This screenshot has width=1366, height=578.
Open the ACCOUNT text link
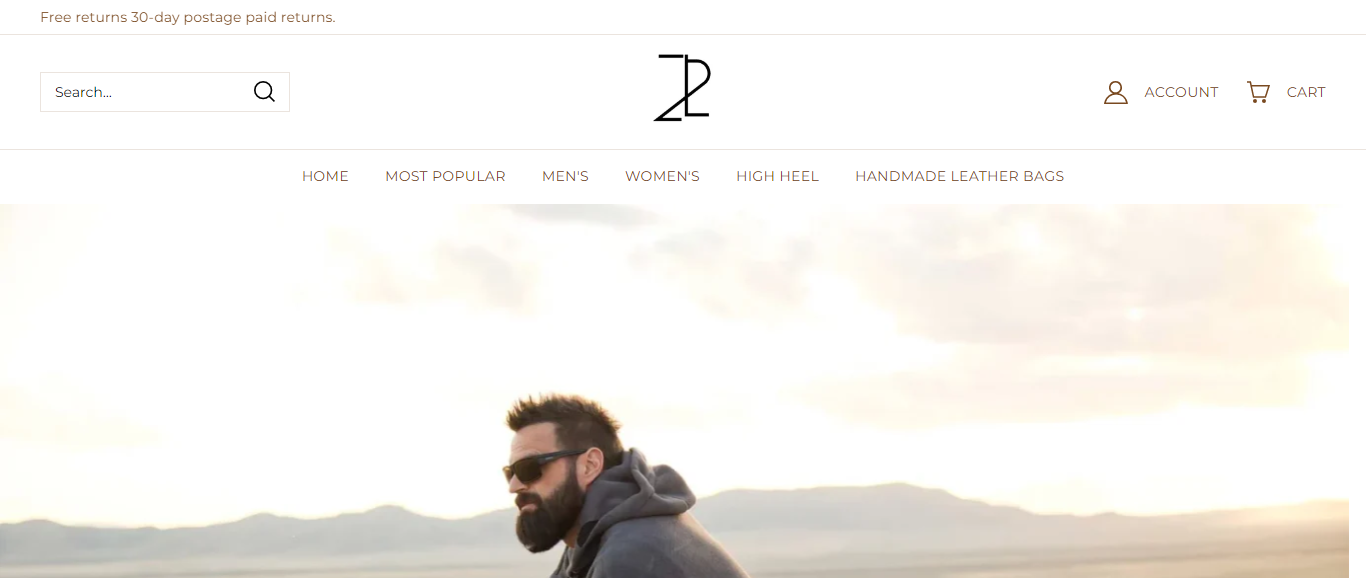point(1181,92)
